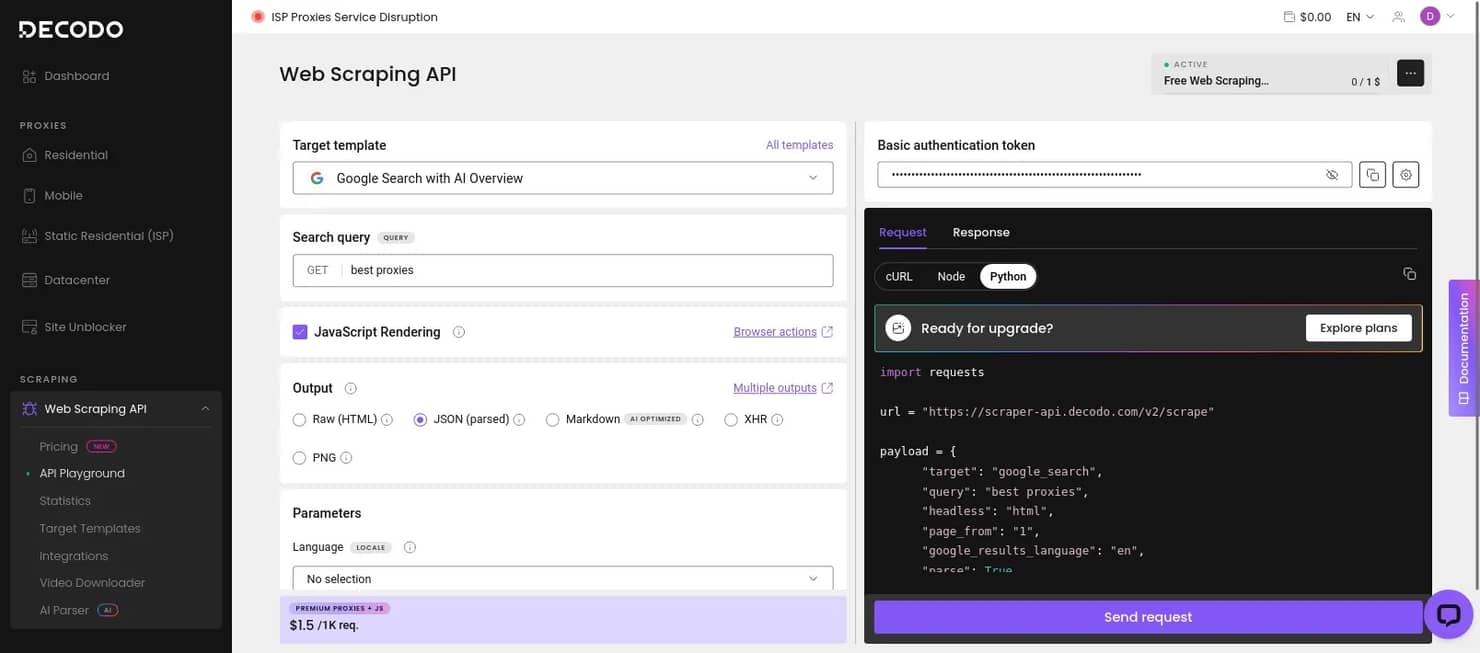Choose the Markdown output radio button
The width and height of the screenshot is (1480, 653).
[552, 420]
